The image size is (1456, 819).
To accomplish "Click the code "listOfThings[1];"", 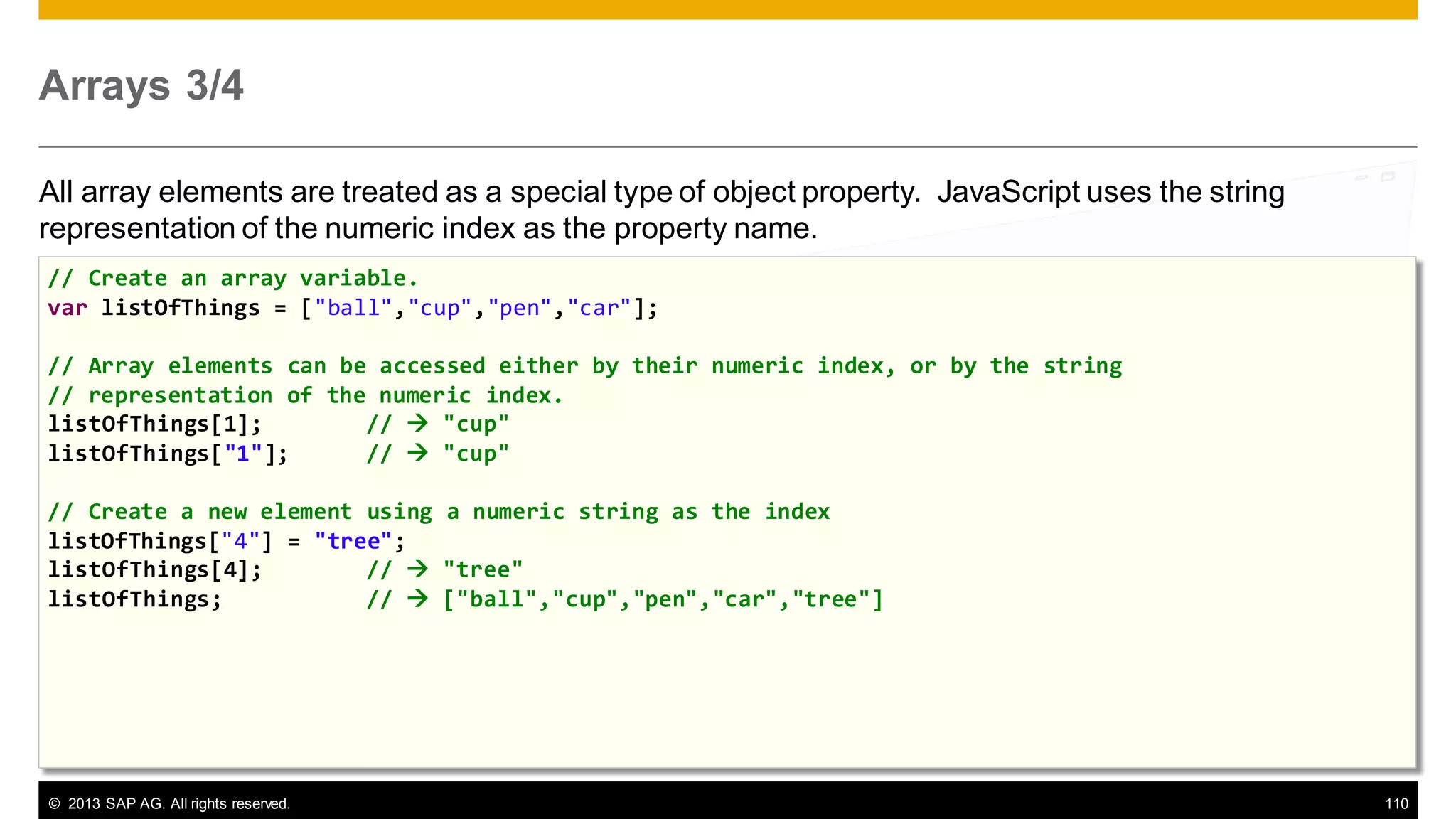I will coord(155,424).
